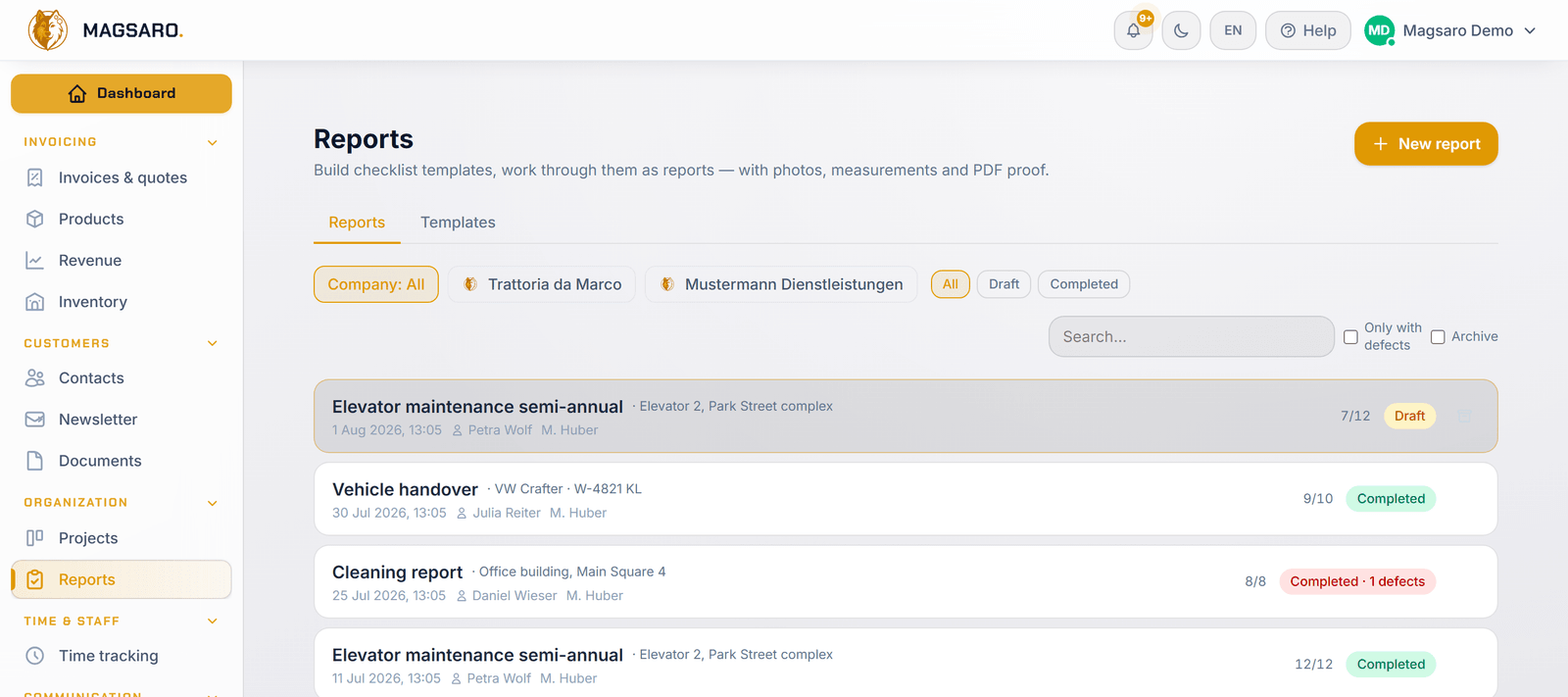Open the notifications bell
Image resolution: width=1568 pixels, height=697 pixels.
[x=1133, y=30]
